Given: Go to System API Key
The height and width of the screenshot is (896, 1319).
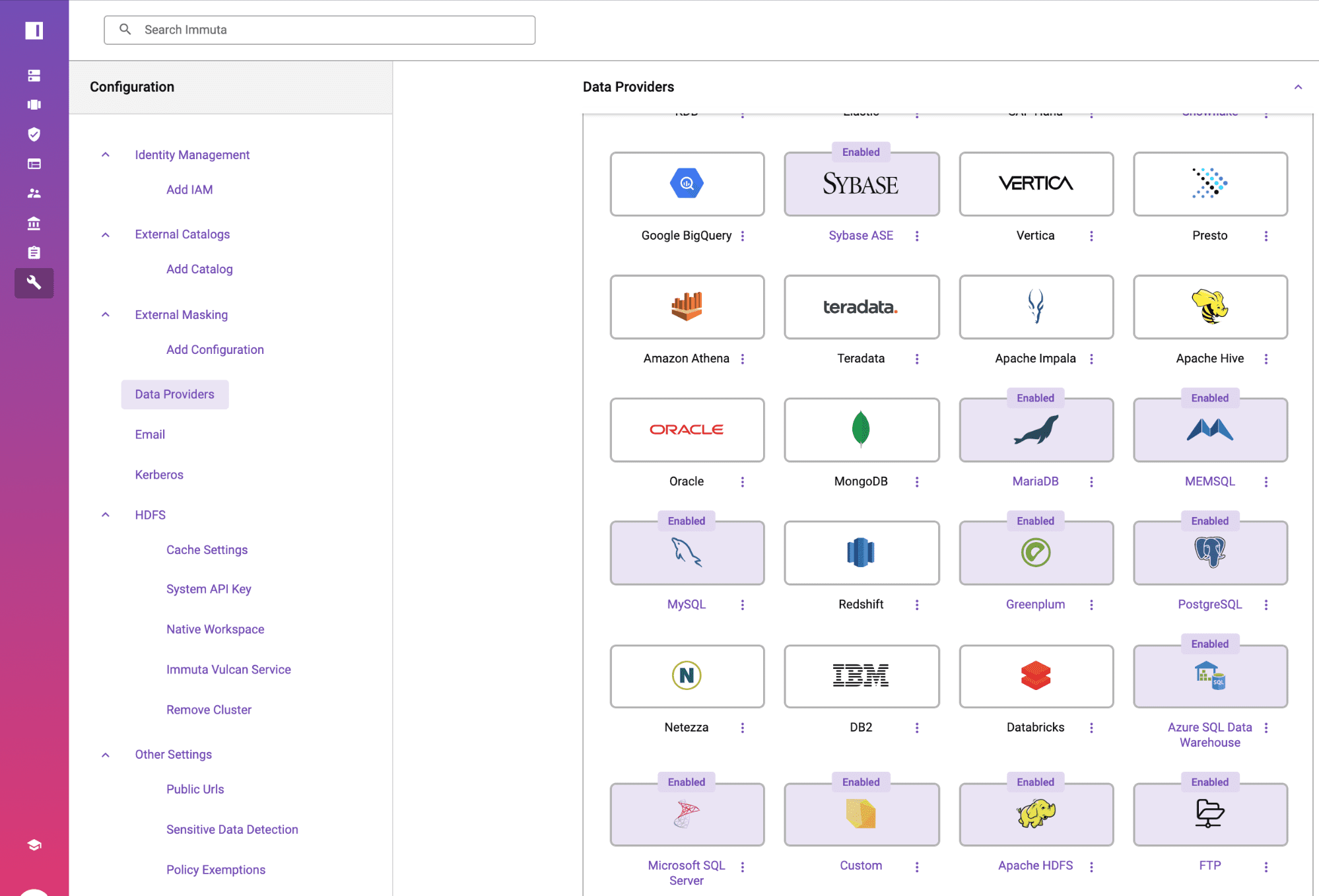Looking at the screenshot, I should (209, 589).
